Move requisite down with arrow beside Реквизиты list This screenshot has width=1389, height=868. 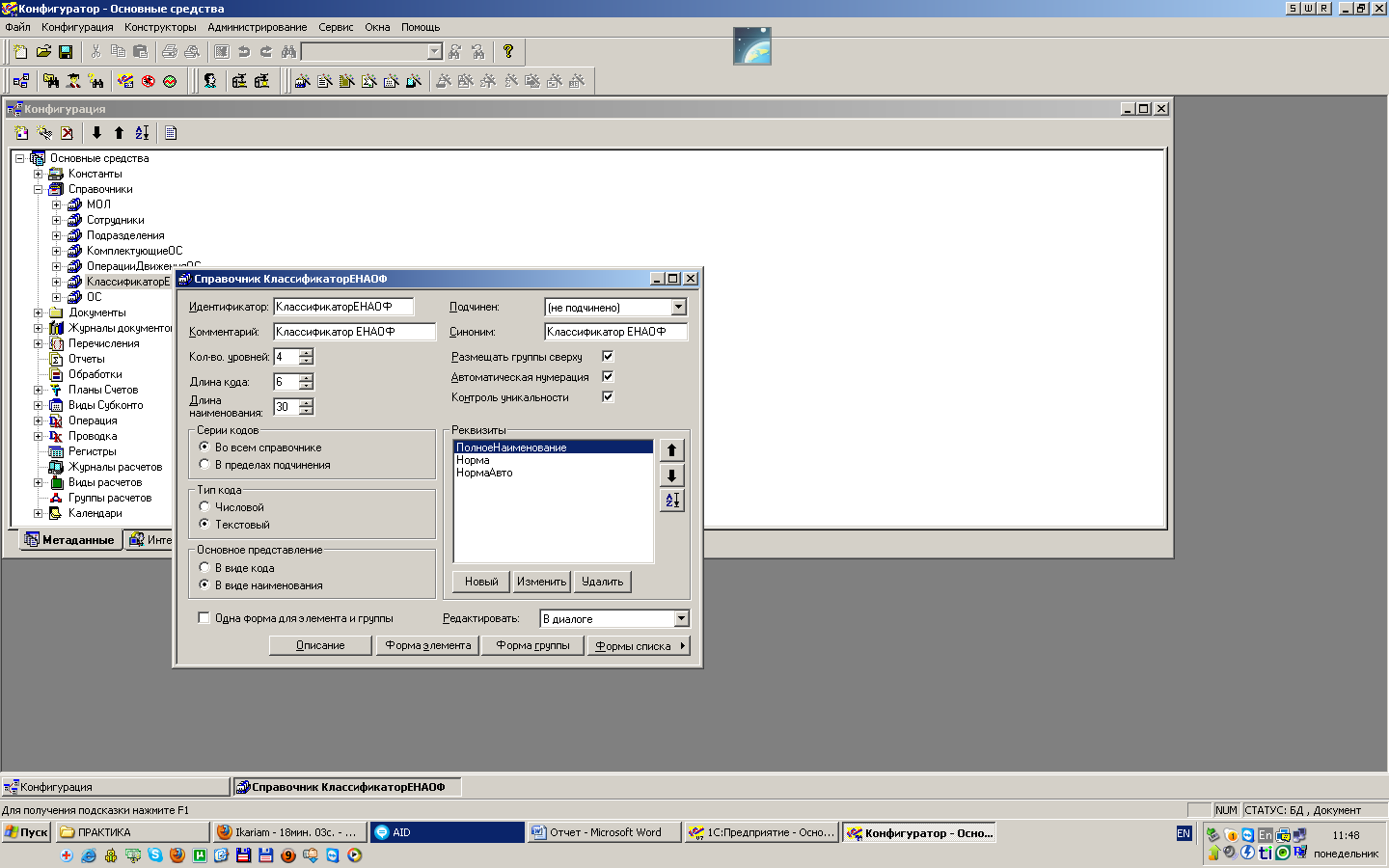point(672,475)
